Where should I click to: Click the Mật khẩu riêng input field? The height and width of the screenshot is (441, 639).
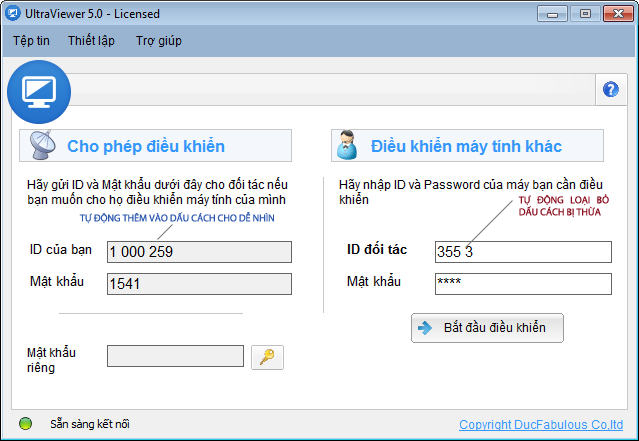(175, 356)
